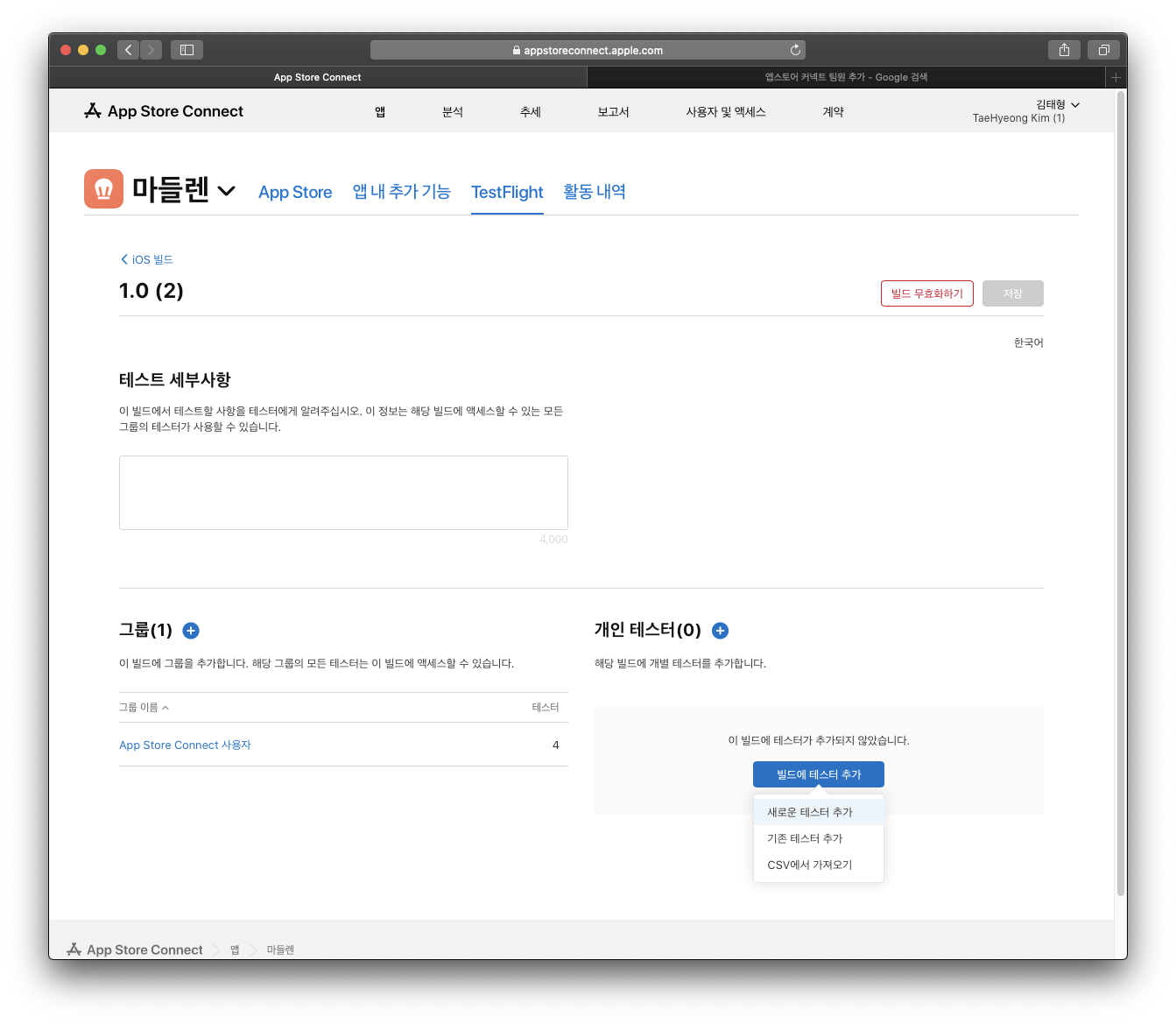Click the 저장 button

click(x=1013, y=293)
